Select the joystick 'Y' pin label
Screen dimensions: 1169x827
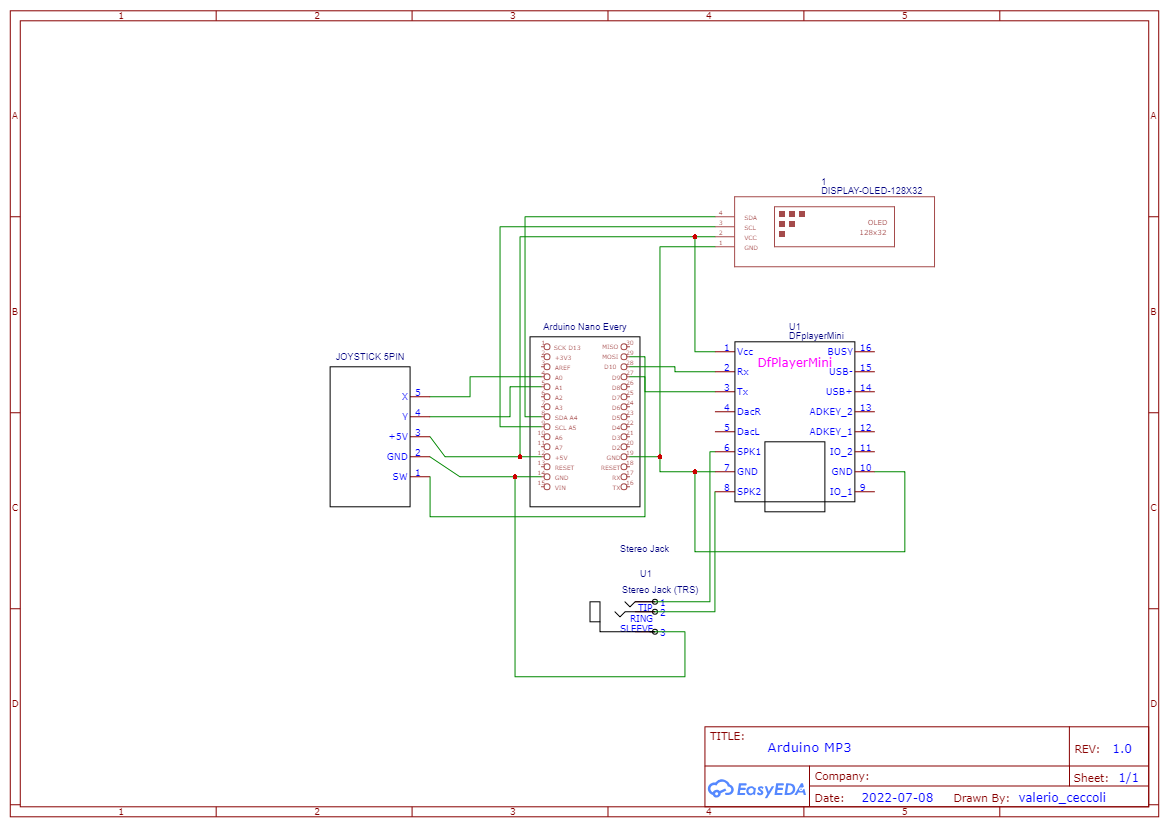[x=405, y=417]
